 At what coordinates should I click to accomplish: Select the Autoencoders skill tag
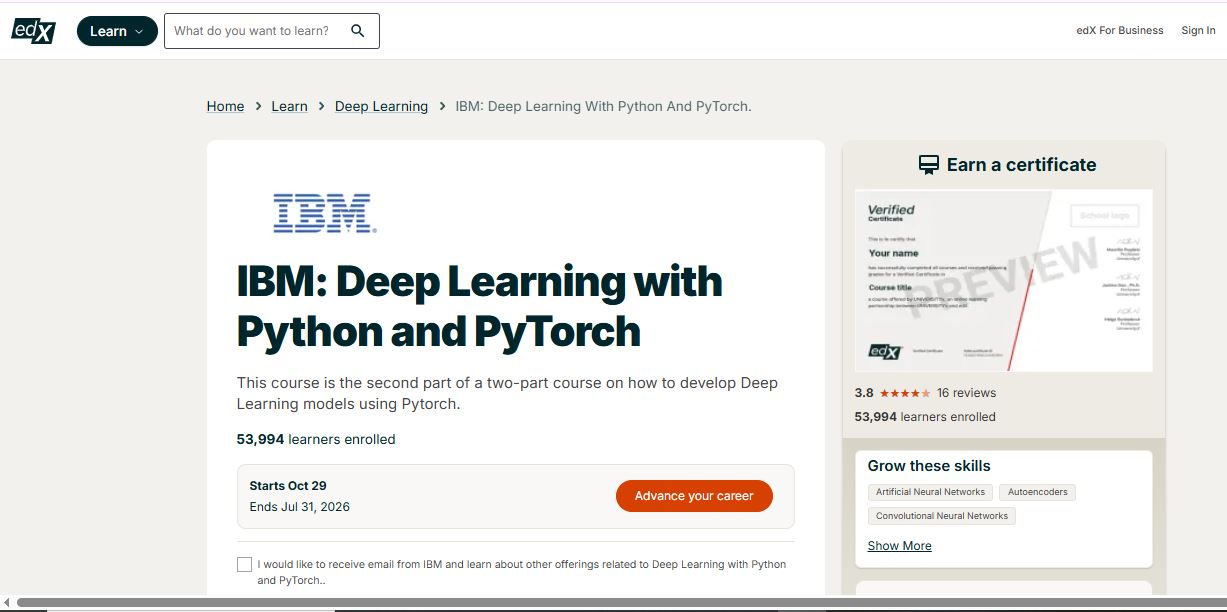pos(1037,491)
